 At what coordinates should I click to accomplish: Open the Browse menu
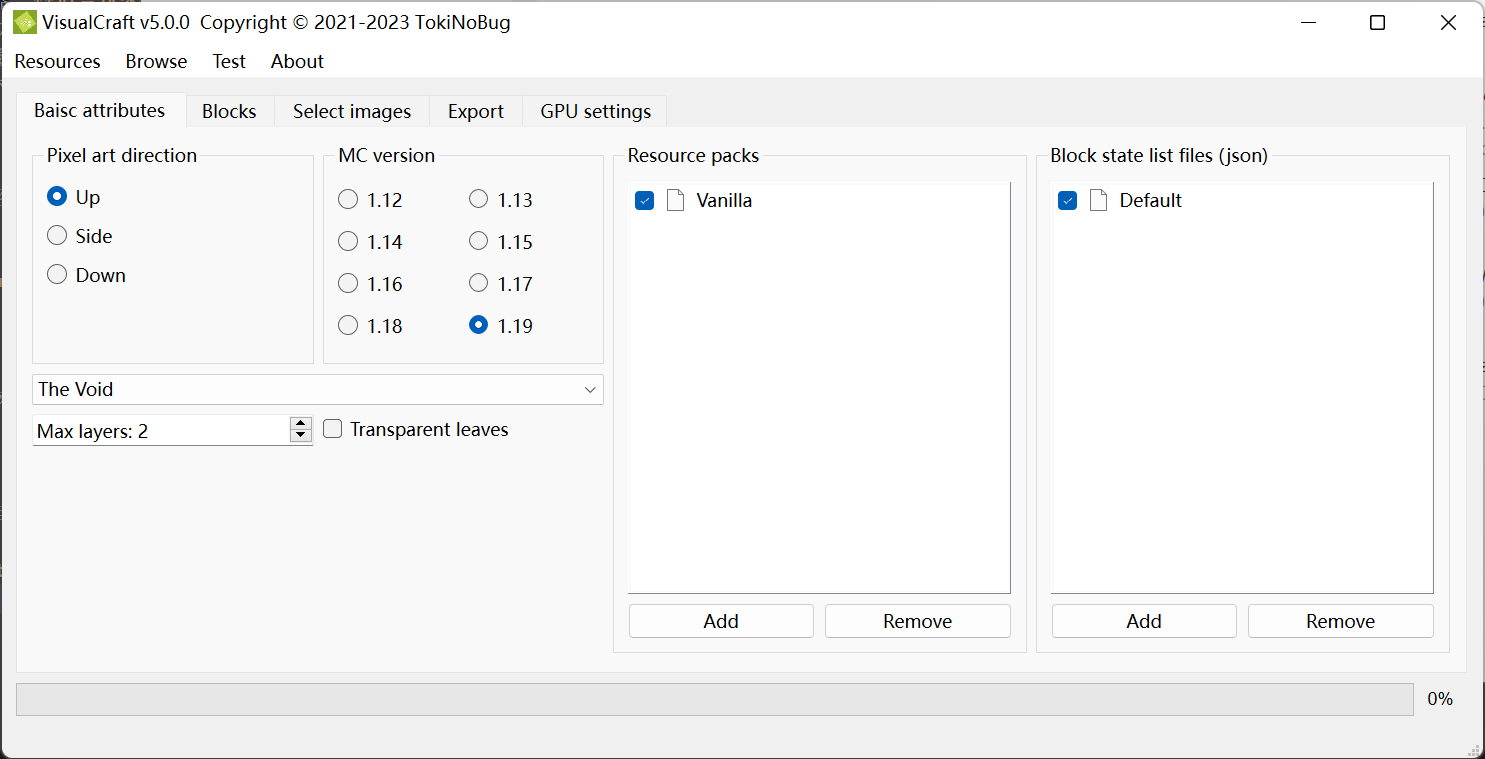(x=156, y=61)
